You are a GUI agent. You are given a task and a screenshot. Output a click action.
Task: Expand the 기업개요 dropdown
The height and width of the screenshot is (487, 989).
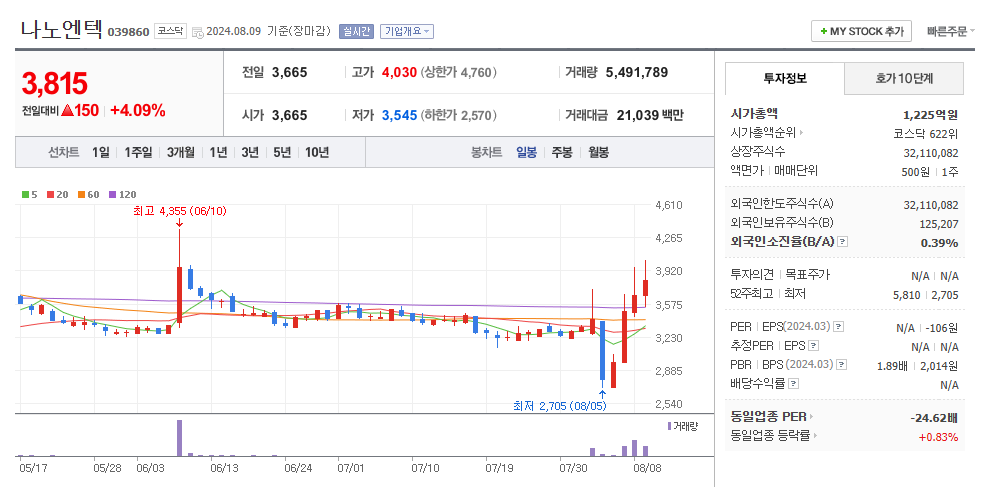point(407,31)
